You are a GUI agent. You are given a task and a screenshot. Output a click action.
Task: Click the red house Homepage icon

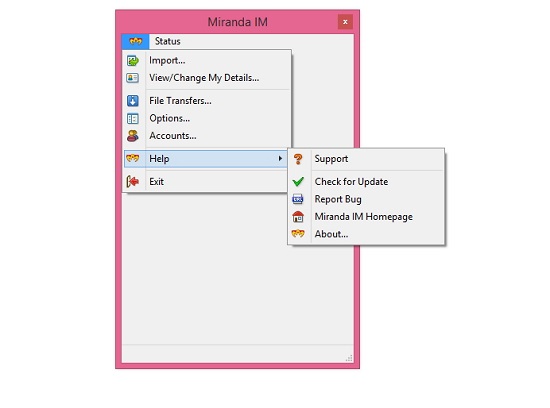click(298, 216)
